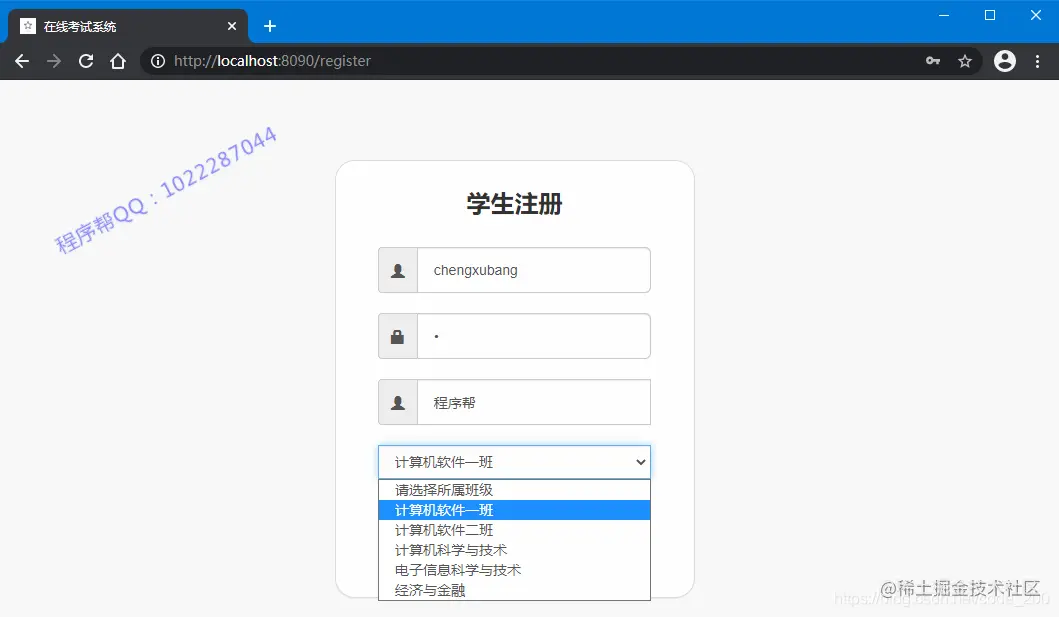The width and height of the screenshot is (1059, 617).
Task: Open a new tab with the plus button
Action: point(269,25)
